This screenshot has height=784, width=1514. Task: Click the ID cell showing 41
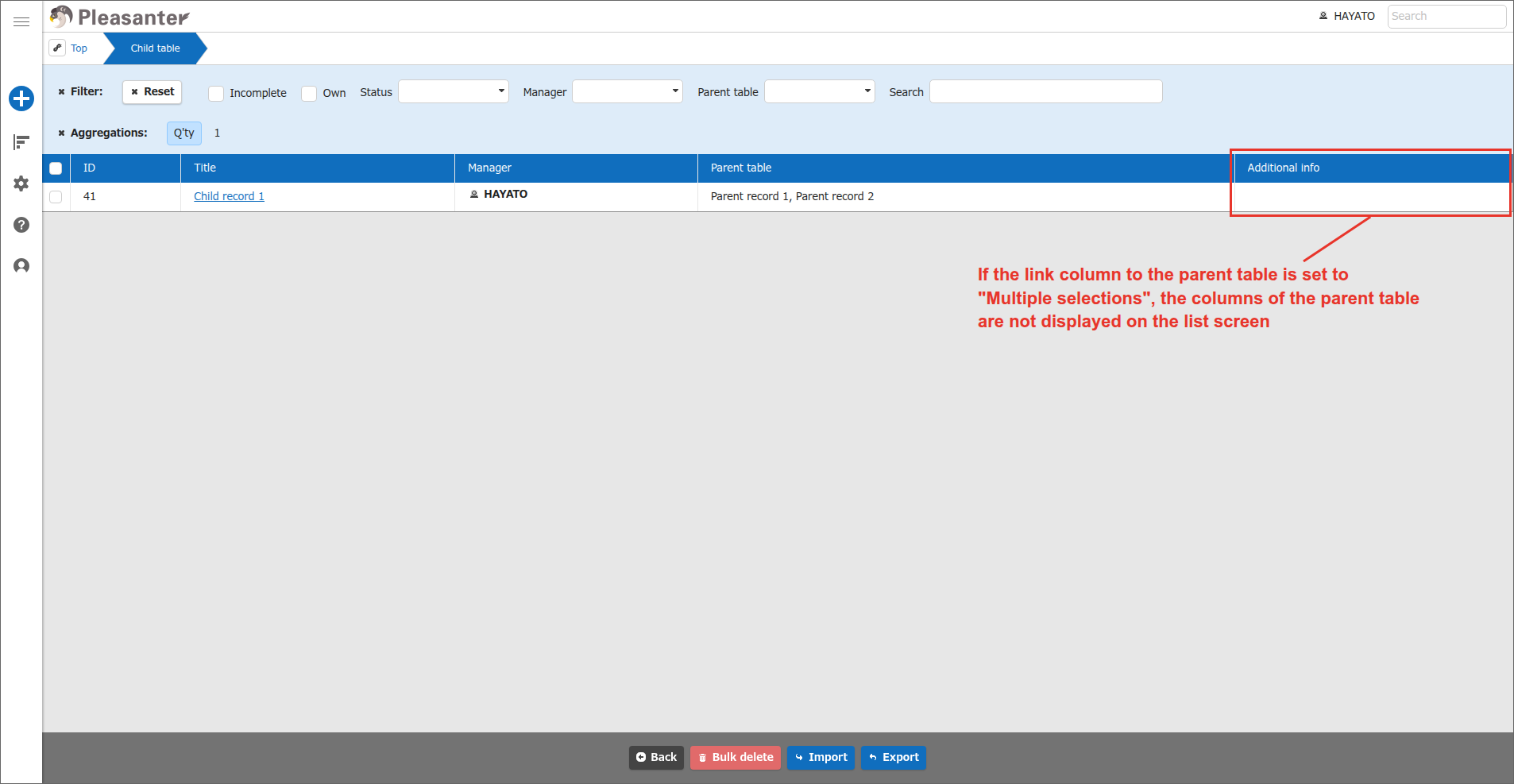point(126,197)
